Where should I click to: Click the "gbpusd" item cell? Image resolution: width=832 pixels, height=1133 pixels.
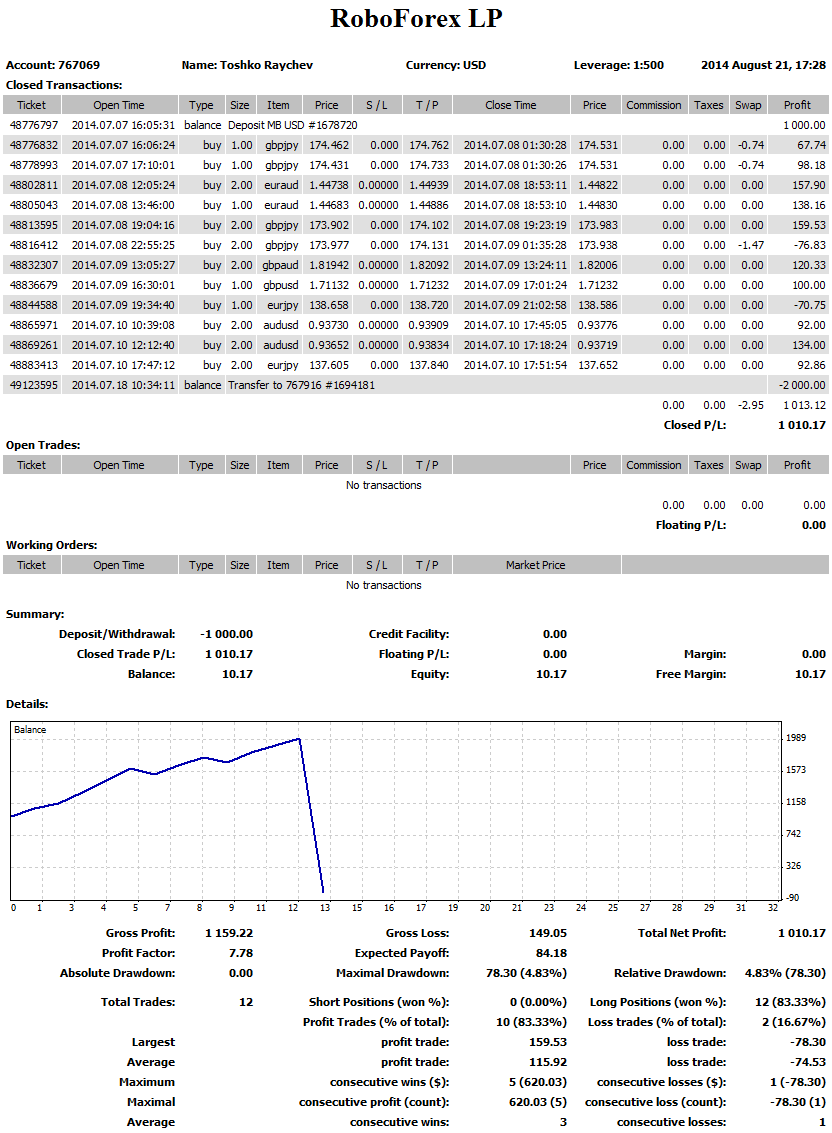click(x=280, y=285)
